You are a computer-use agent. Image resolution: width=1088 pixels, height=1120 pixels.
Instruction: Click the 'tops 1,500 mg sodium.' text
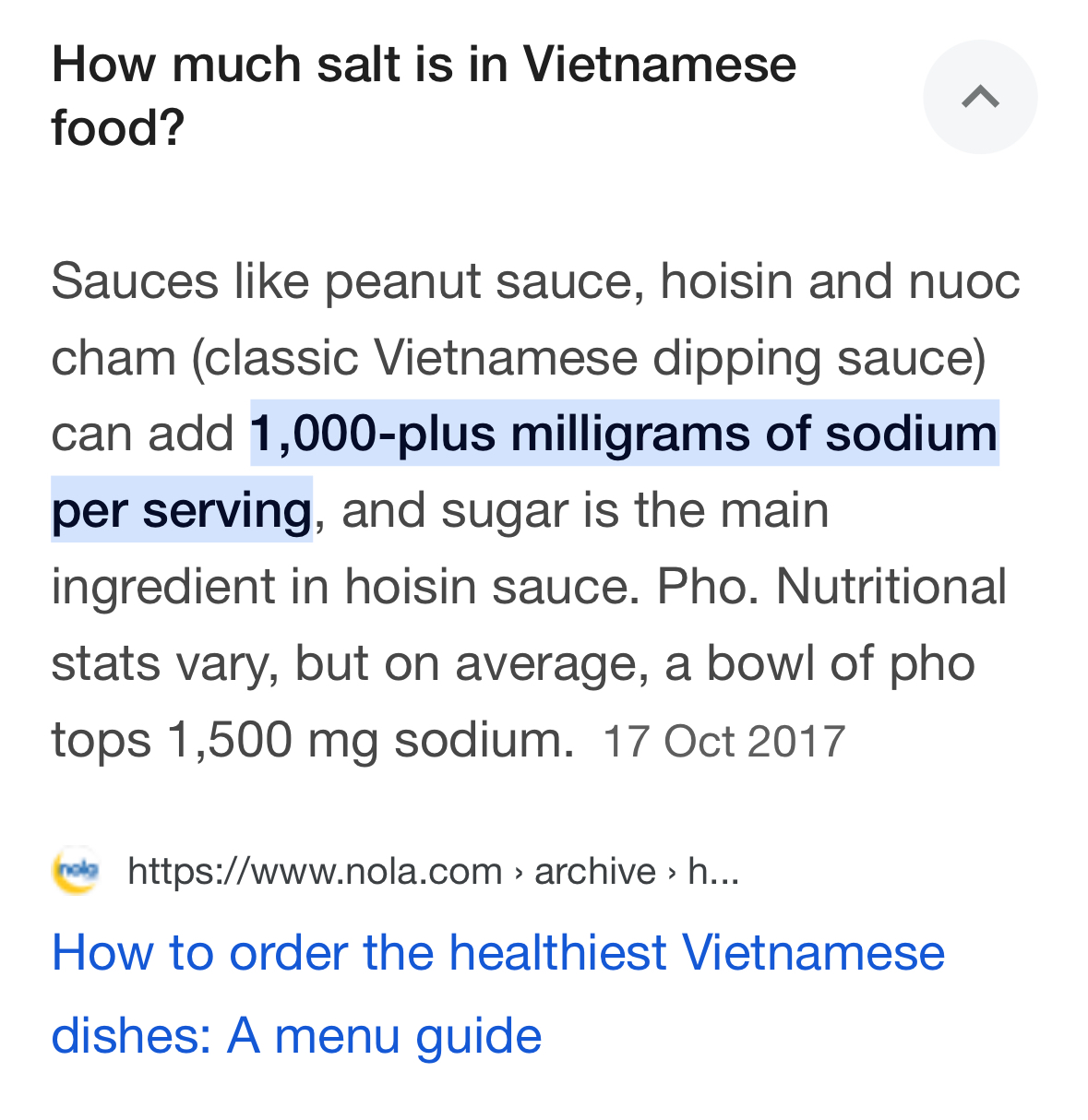[313, 740]
